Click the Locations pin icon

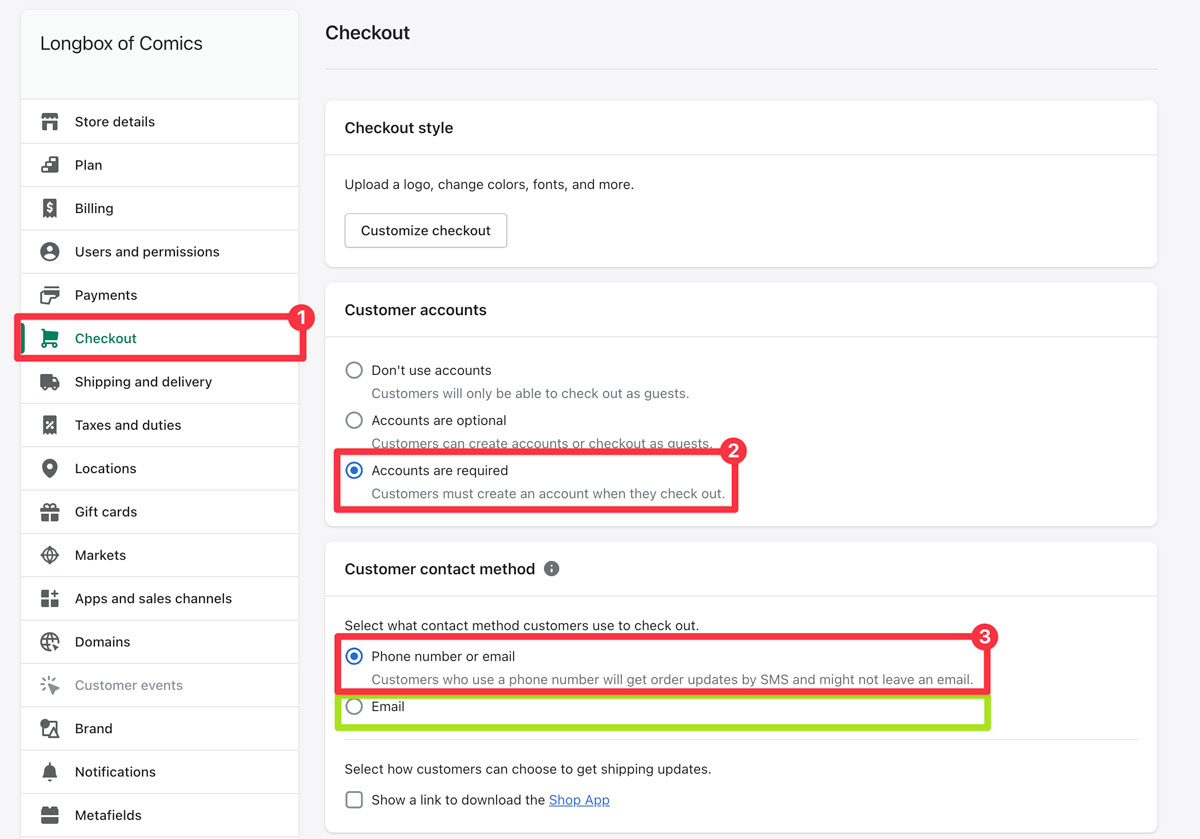point(49,468)
